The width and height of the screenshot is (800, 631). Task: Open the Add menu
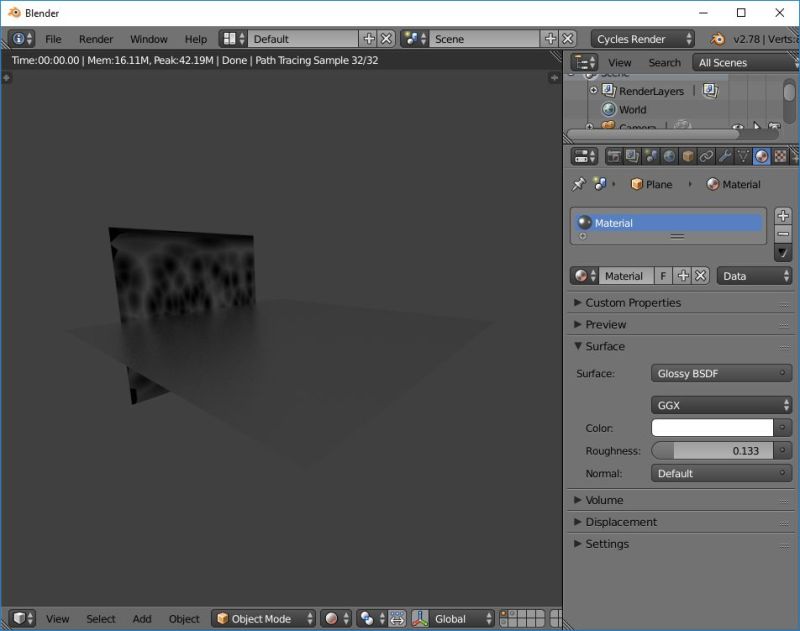(x=141, y=618)
